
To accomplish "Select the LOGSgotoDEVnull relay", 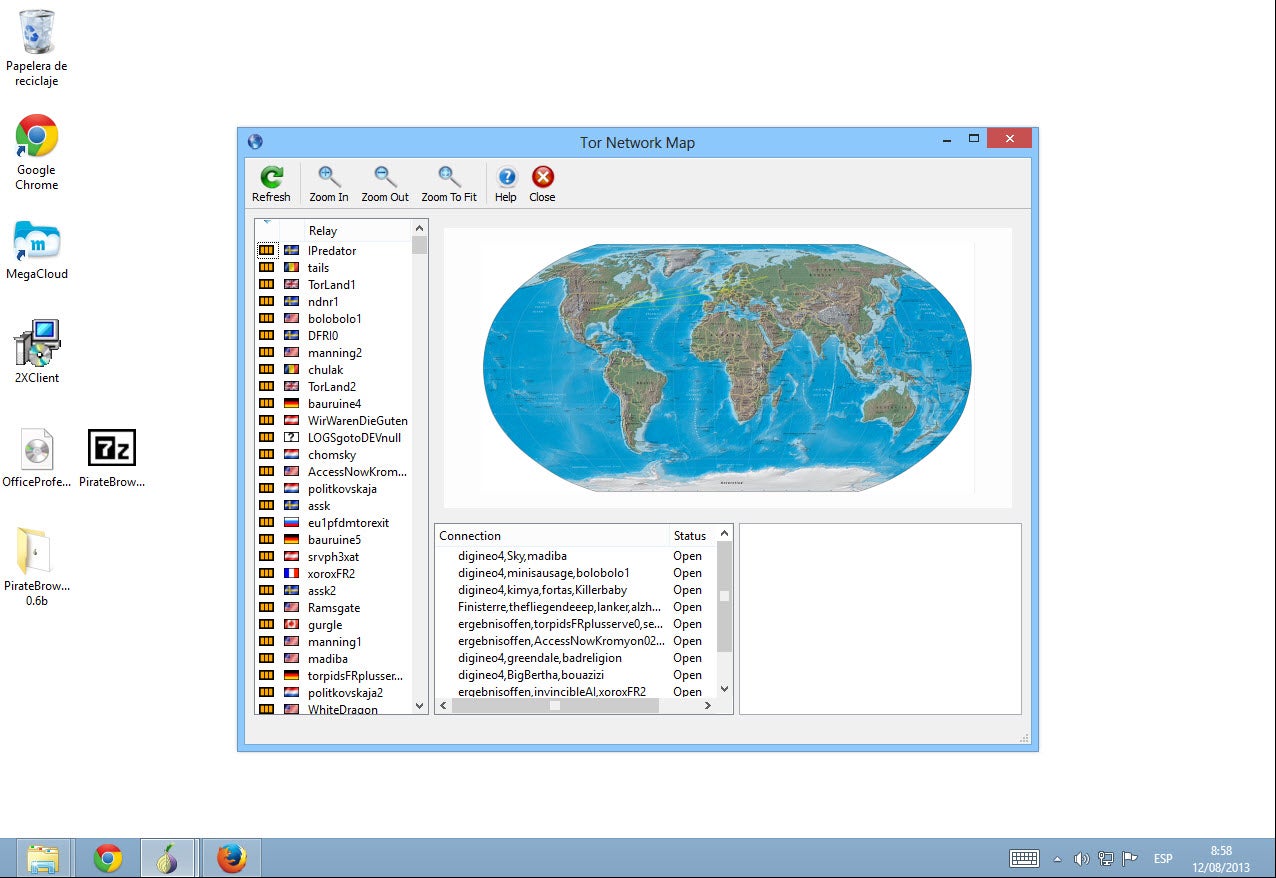I will point(354,438).
